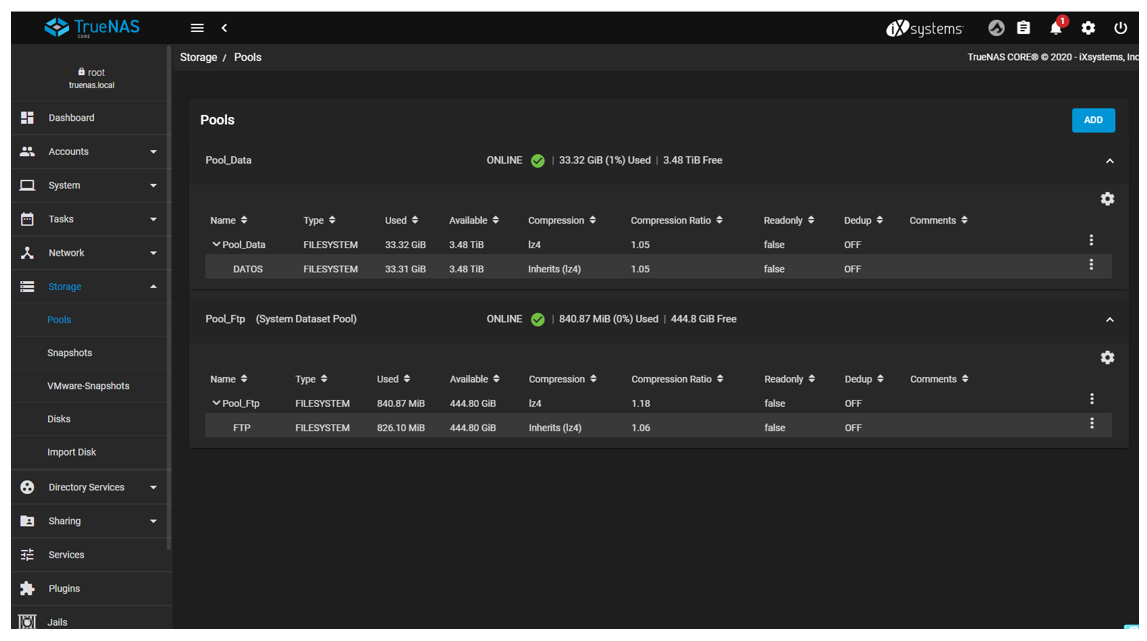The image size is (1147, 641).
Task: Click the TrueCommand status icon
Action: pos(996,28)
